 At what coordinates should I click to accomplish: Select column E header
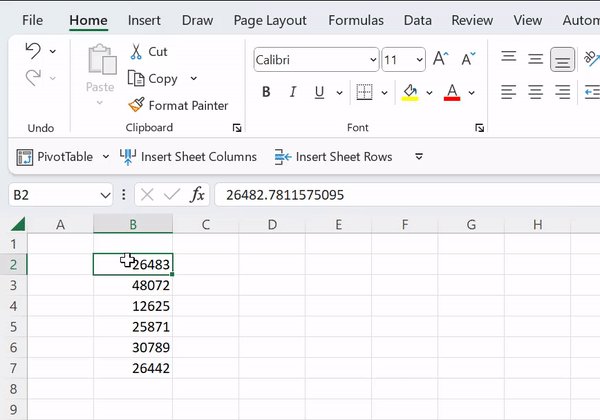[x=338, y=224]
